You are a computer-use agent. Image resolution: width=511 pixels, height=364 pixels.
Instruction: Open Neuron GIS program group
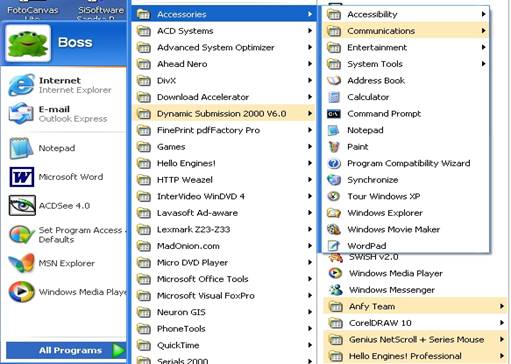(x=224, y=312)
